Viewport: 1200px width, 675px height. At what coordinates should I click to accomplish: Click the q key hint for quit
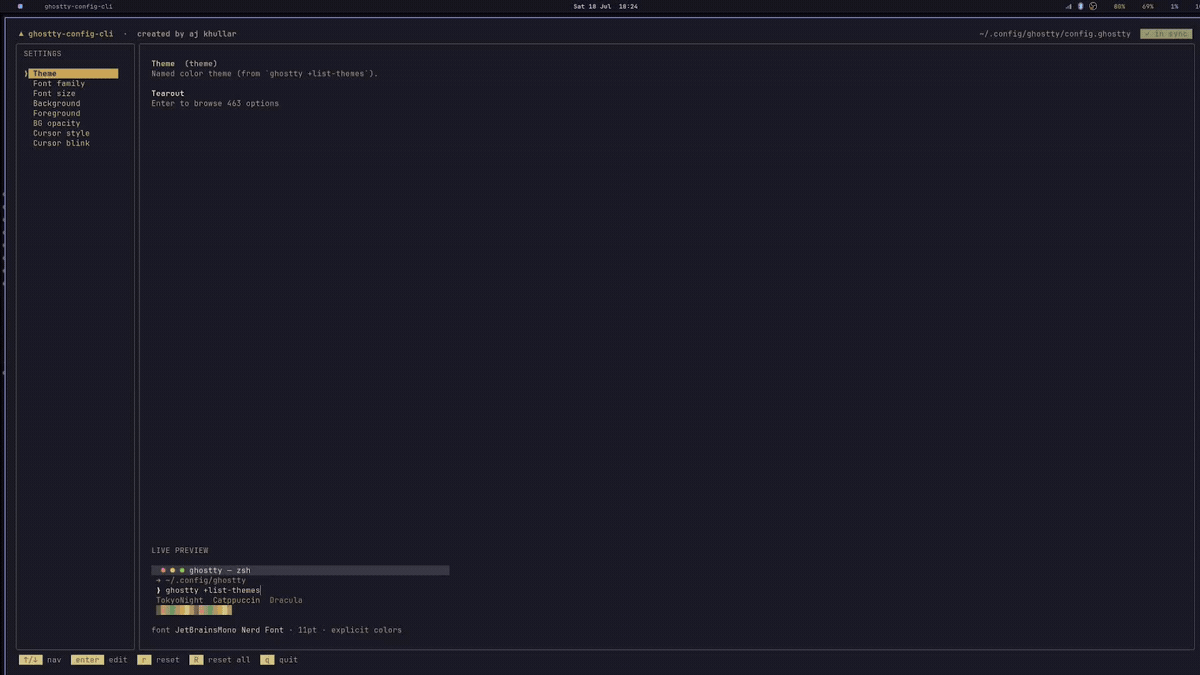tap(267, 660)
